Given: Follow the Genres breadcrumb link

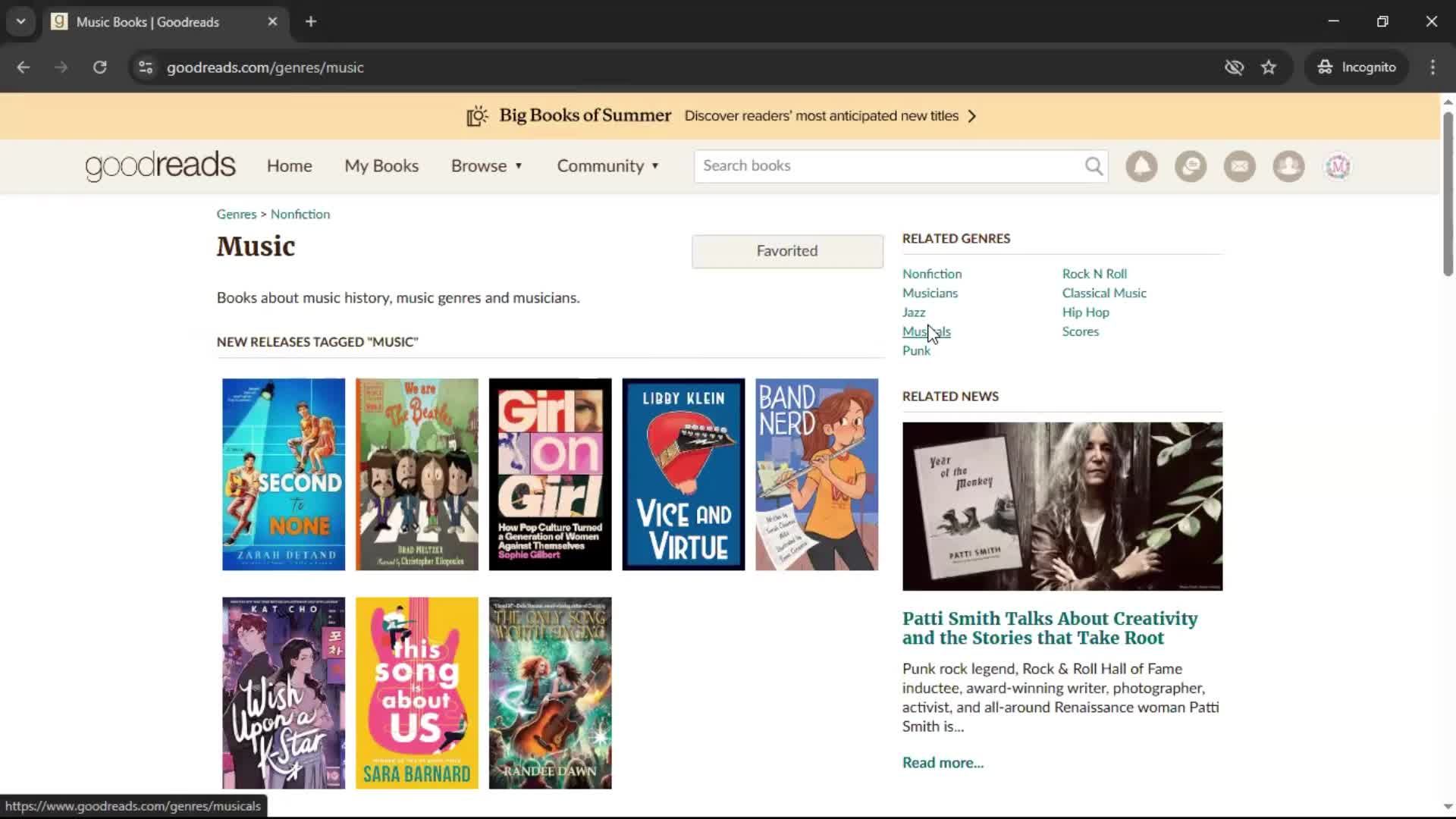Looking at the screenshot, I should [237, 215].
